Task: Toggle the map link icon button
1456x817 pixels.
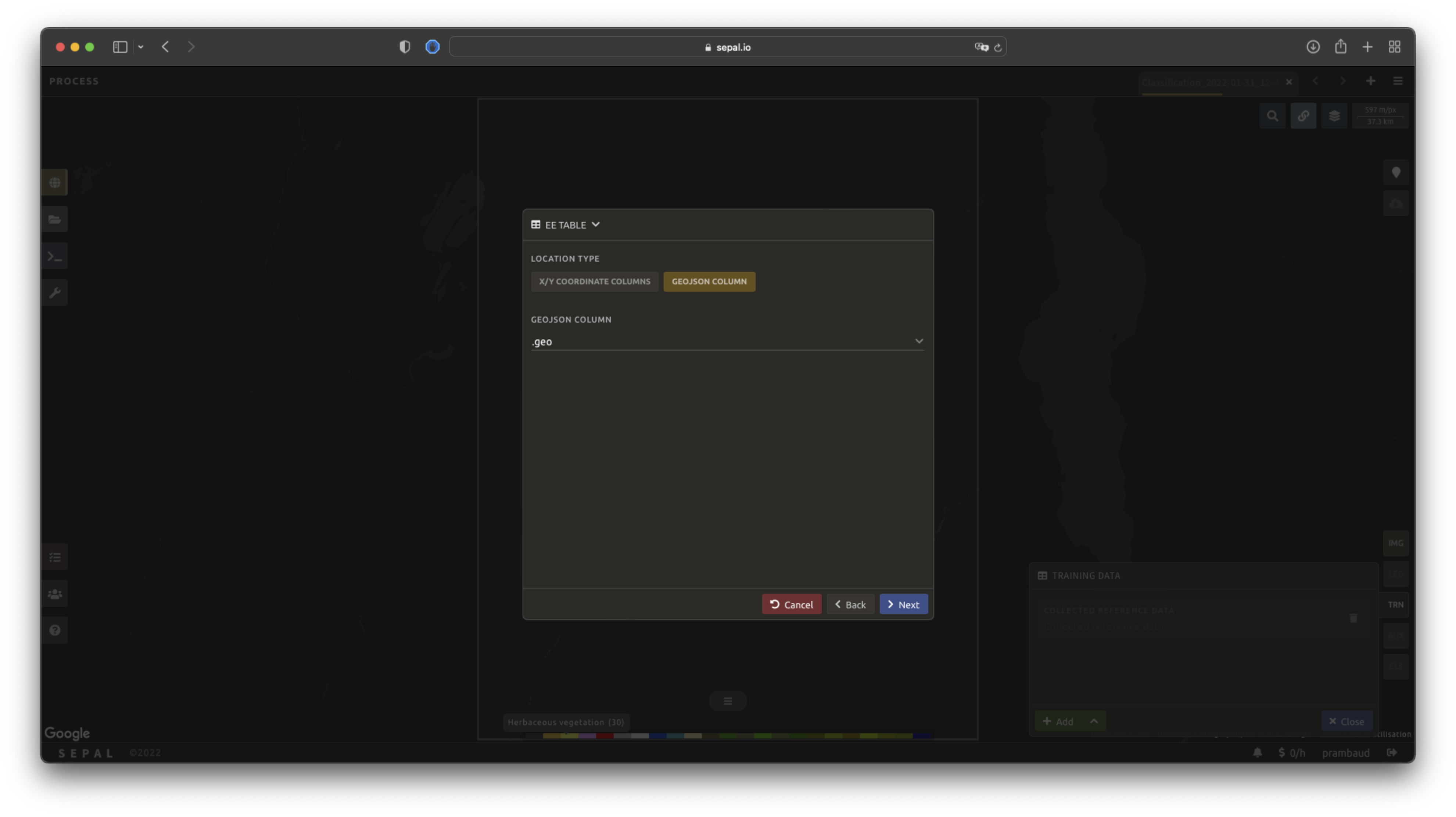Action: click(x=1303, y=116)
